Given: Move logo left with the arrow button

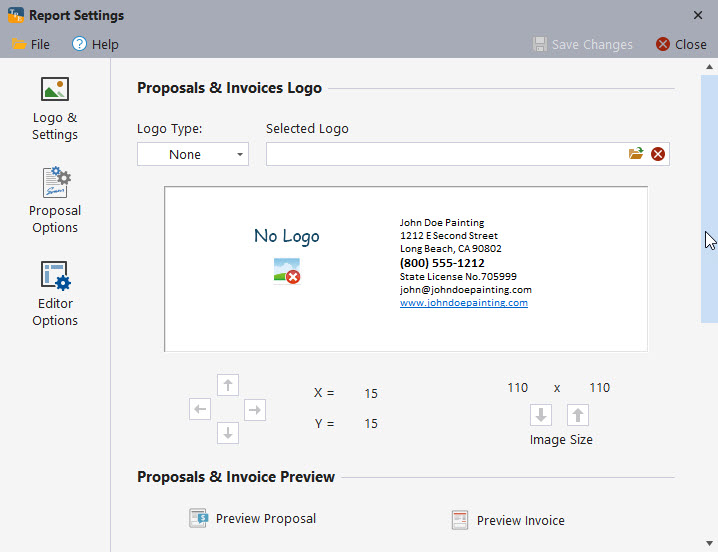Looking at the screenshot, I should coord(200,409).
